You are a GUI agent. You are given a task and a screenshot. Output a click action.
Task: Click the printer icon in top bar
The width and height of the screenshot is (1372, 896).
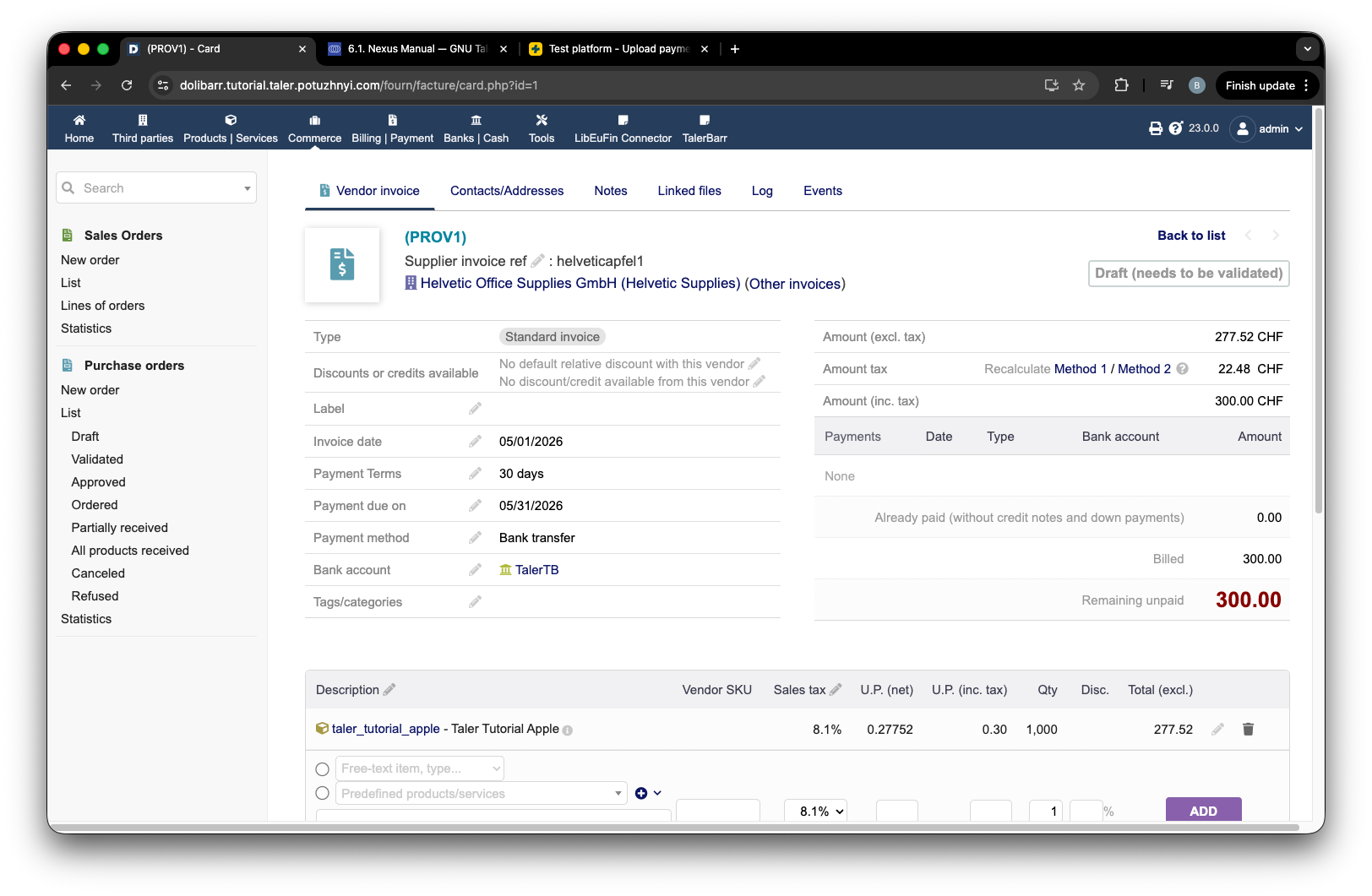(x=1156, y=128)
